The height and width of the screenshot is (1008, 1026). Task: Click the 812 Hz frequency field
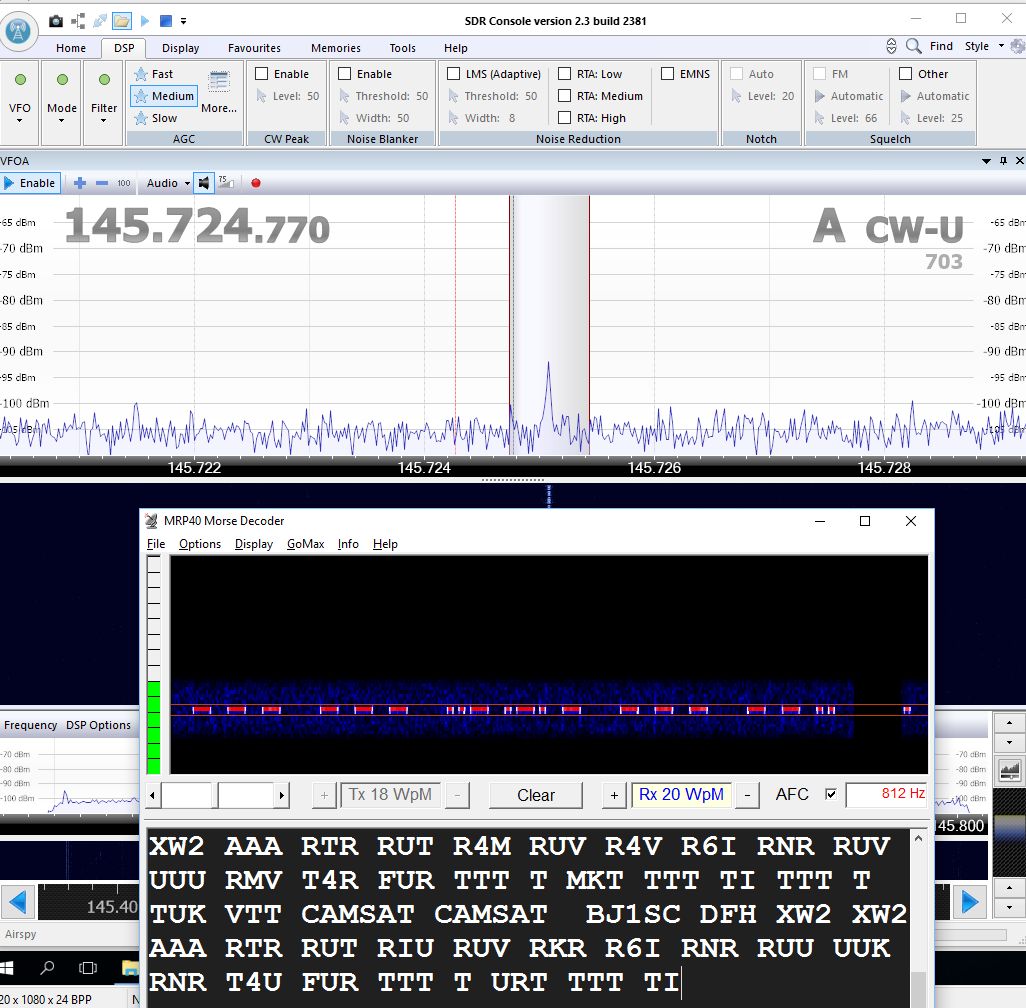point(887,795)
